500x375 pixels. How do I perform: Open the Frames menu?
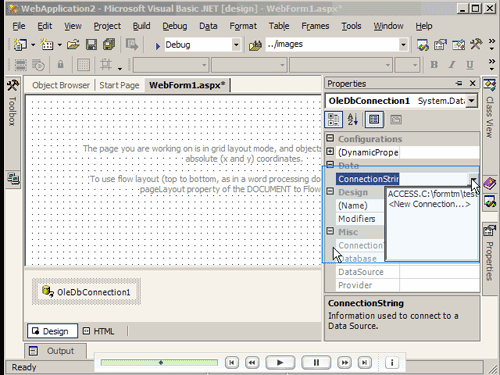(x=315, y=26)
